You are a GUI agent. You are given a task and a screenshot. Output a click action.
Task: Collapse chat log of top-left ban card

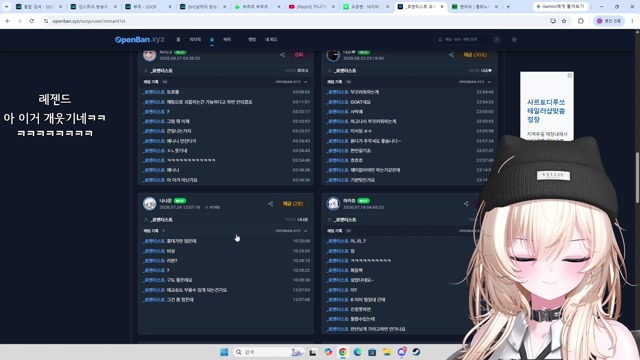click(x=306, y=82)
